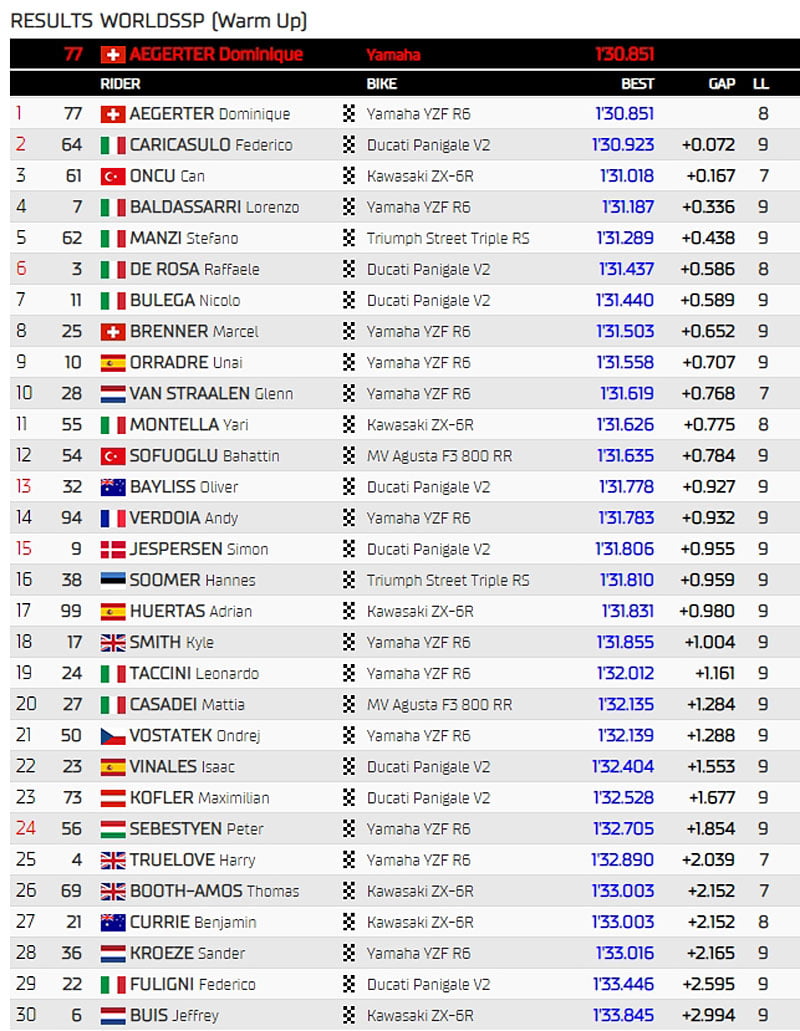Open rider SOFUOGLU Bahattin entry
The height and width of the screenshot is (1031, 800).
[204, 456]
